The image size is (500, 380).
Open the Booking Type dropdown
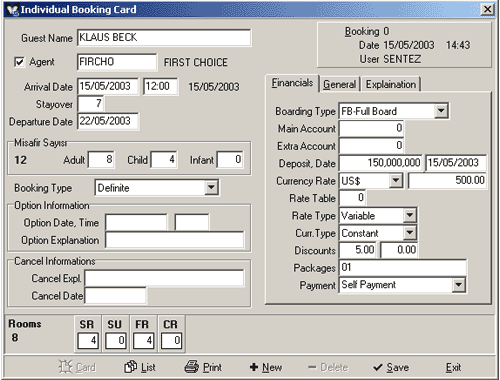(211, 188)
